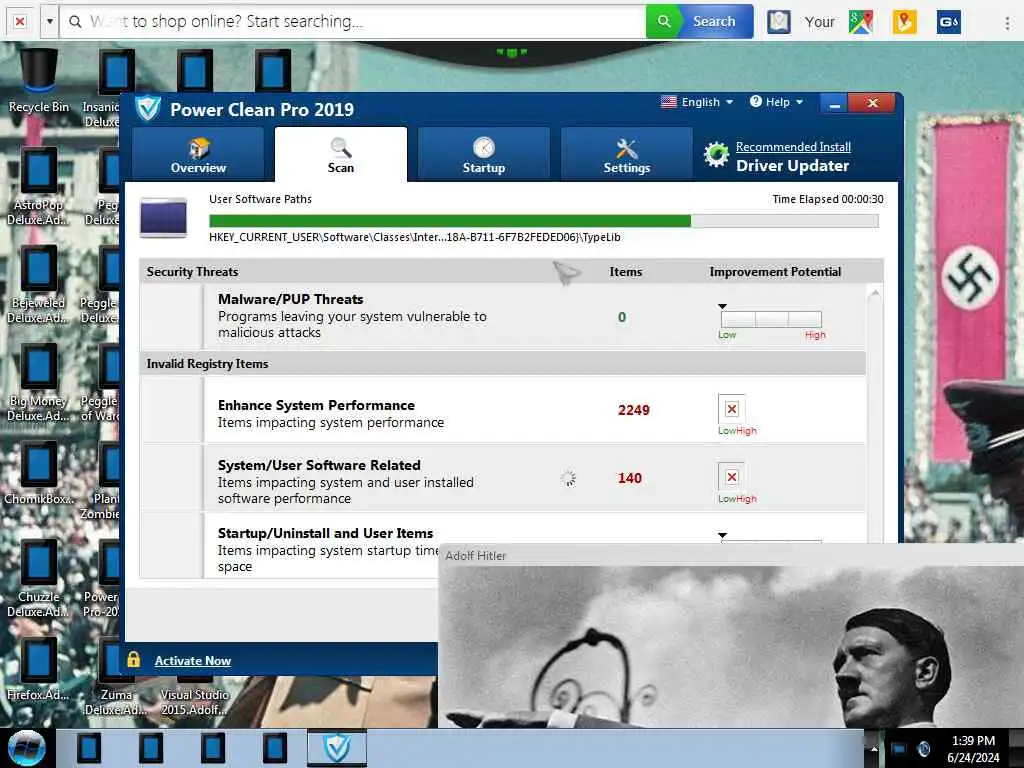Open the Visual Studio 2015 desktop icon
This screenshot has width=1024, height=768.
click(x=195, y=701)
